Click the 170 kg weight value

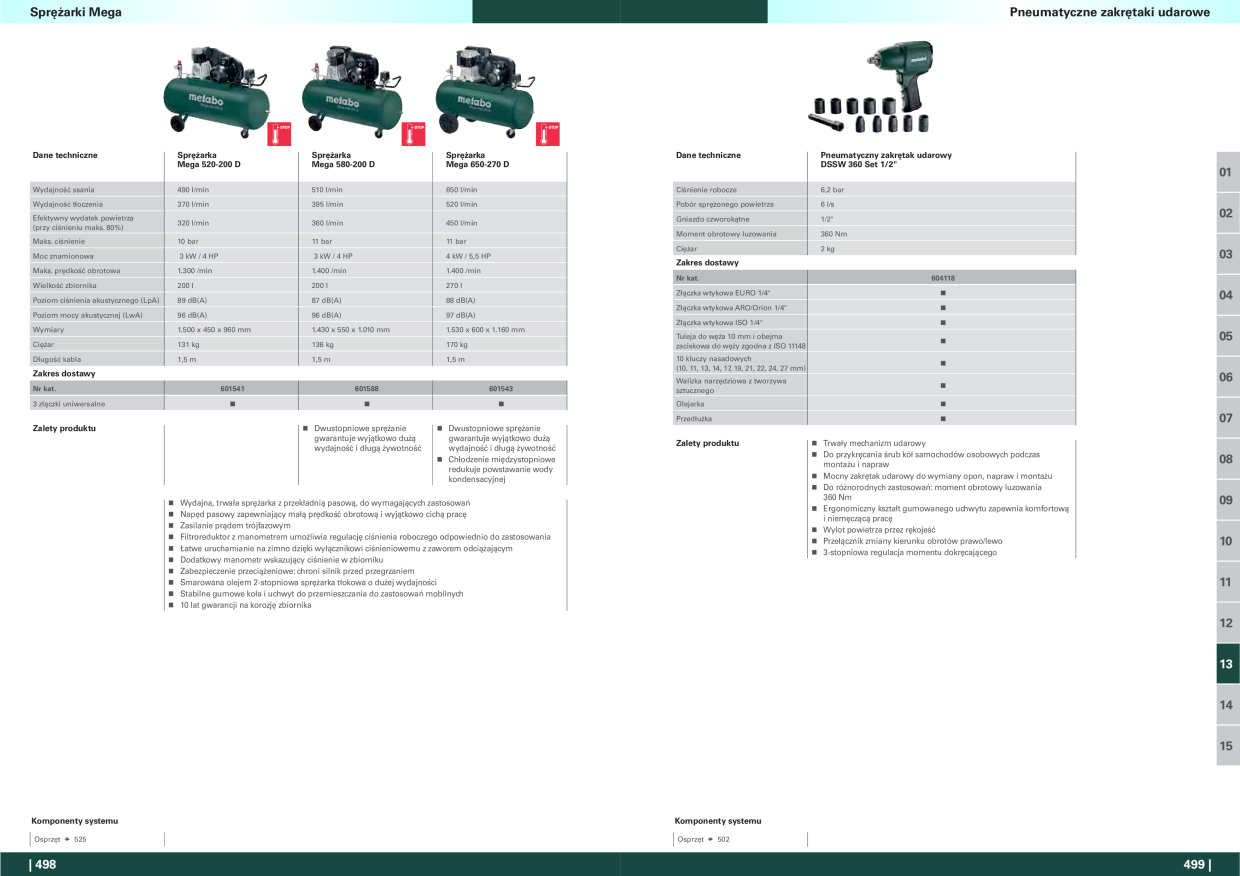(x=456, y=344)
